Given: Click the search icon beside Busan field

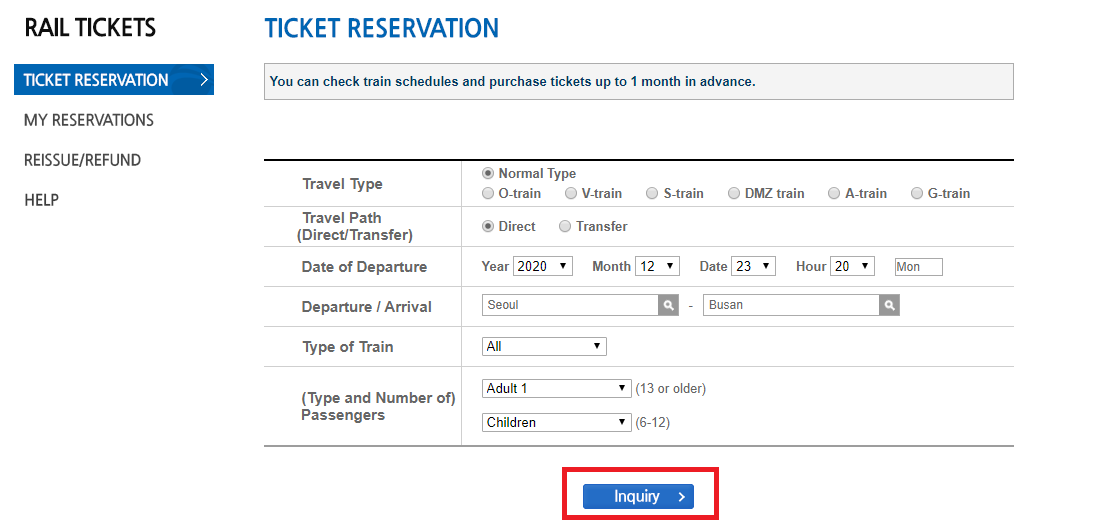Looking at the screenshot, I should (x=889, y=305).
